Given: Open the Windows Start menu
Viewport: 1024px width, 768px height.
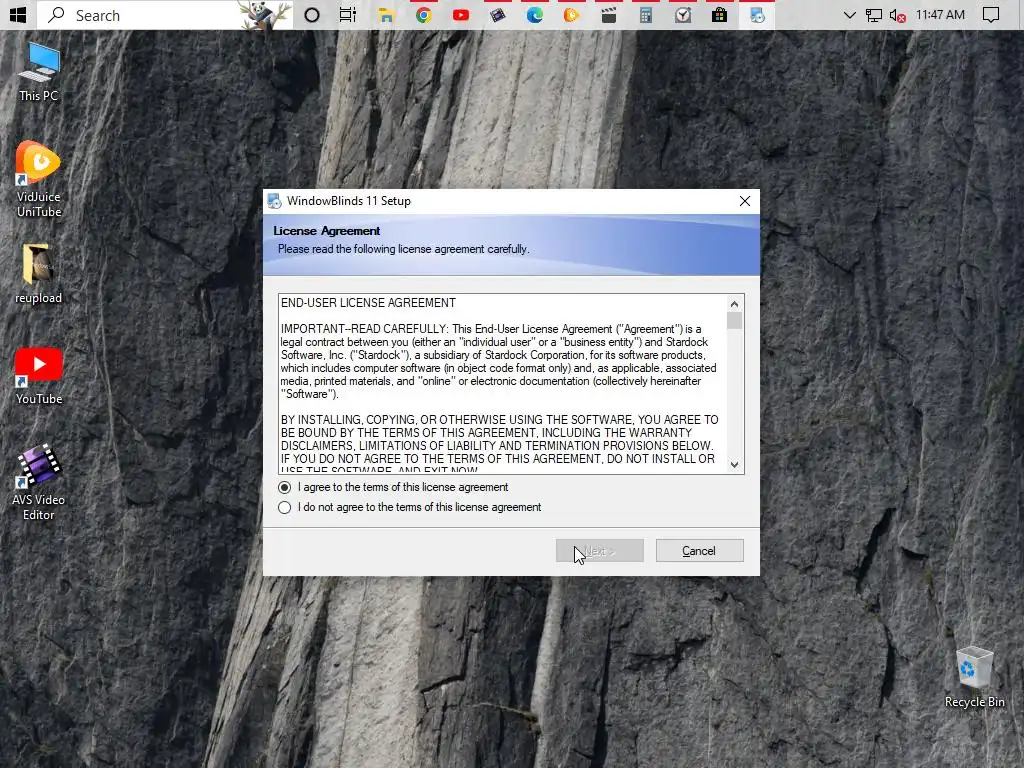Looking at the screenshot, I should click(18, 14).
